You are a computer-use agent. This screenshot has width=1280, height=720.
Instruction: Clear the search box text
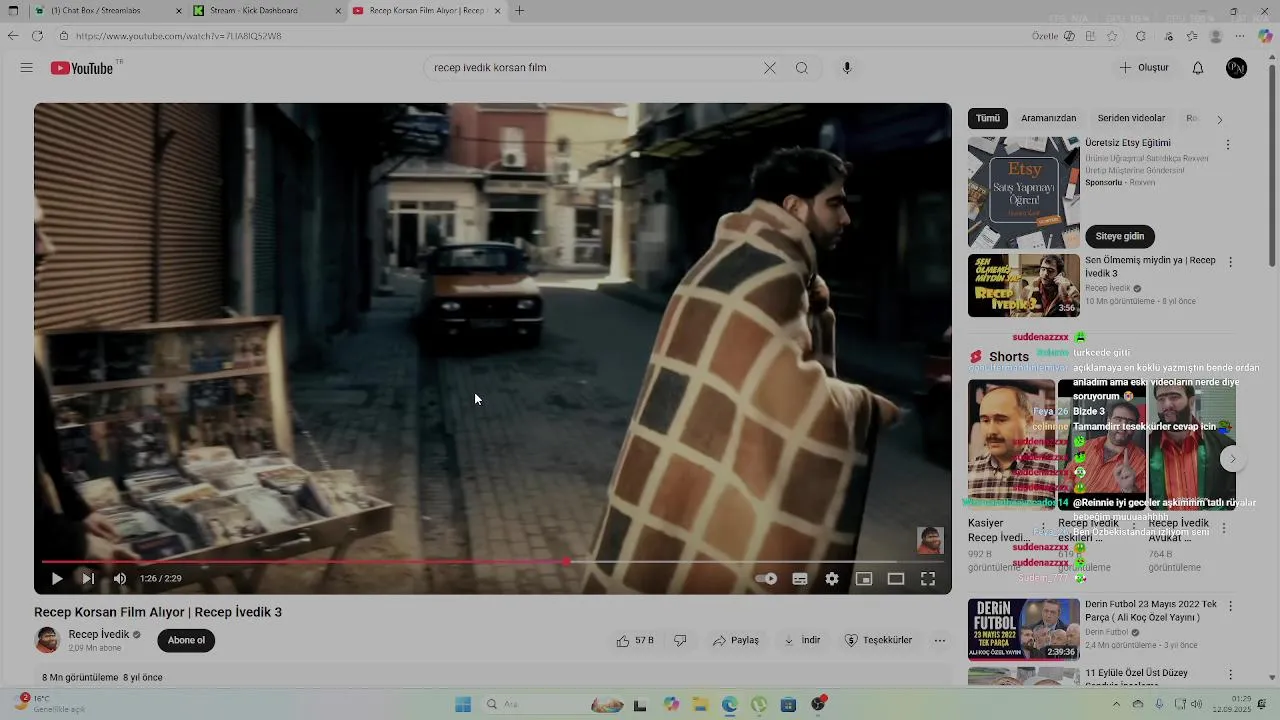[x=769, y=68]
